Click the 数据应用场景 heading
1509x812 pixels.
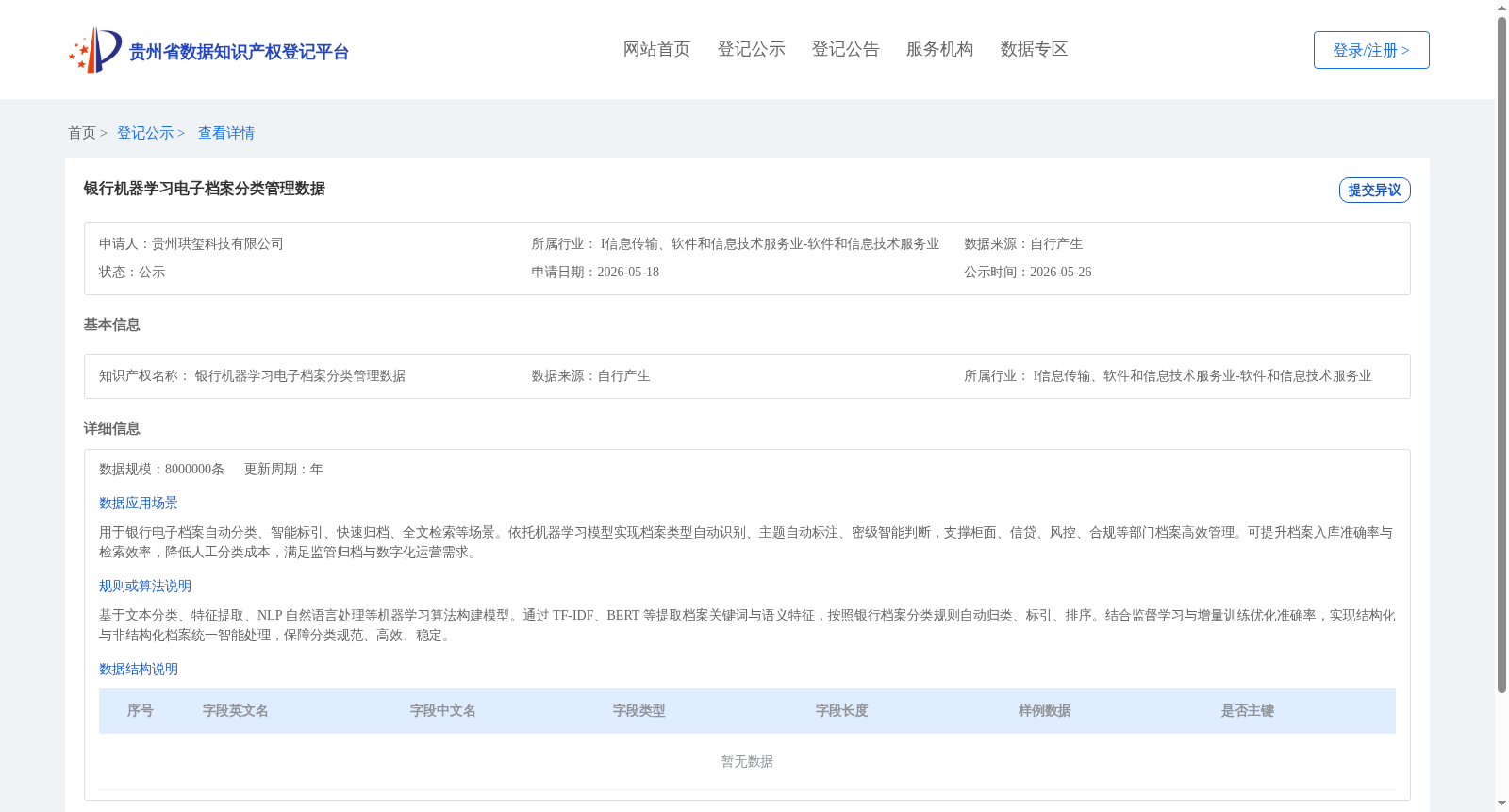[x=139, y=504]
